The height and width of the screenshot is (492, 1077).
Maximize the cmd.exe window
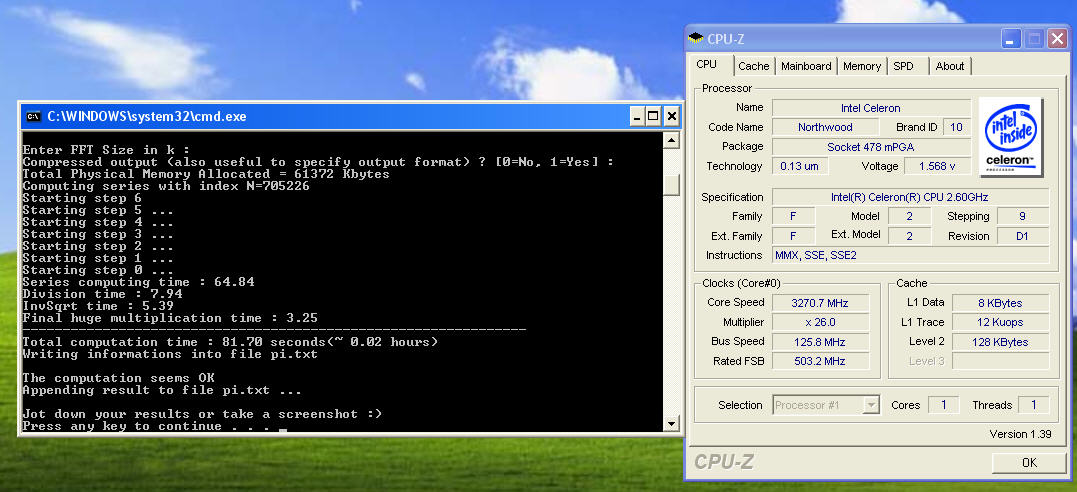pos(653,116)
